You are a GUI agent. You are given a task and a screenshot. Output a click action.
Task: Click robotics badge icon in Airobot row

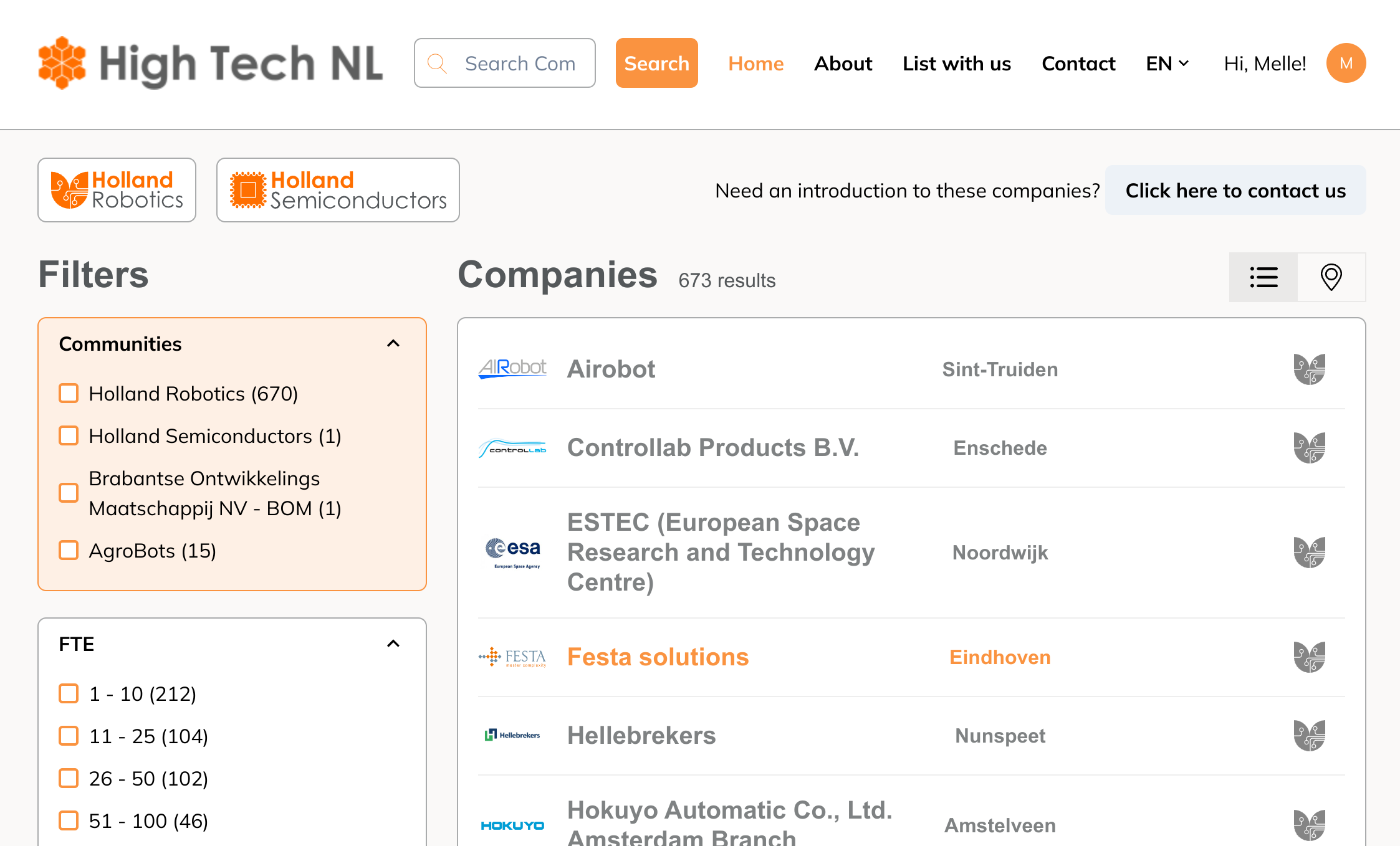1309,369
